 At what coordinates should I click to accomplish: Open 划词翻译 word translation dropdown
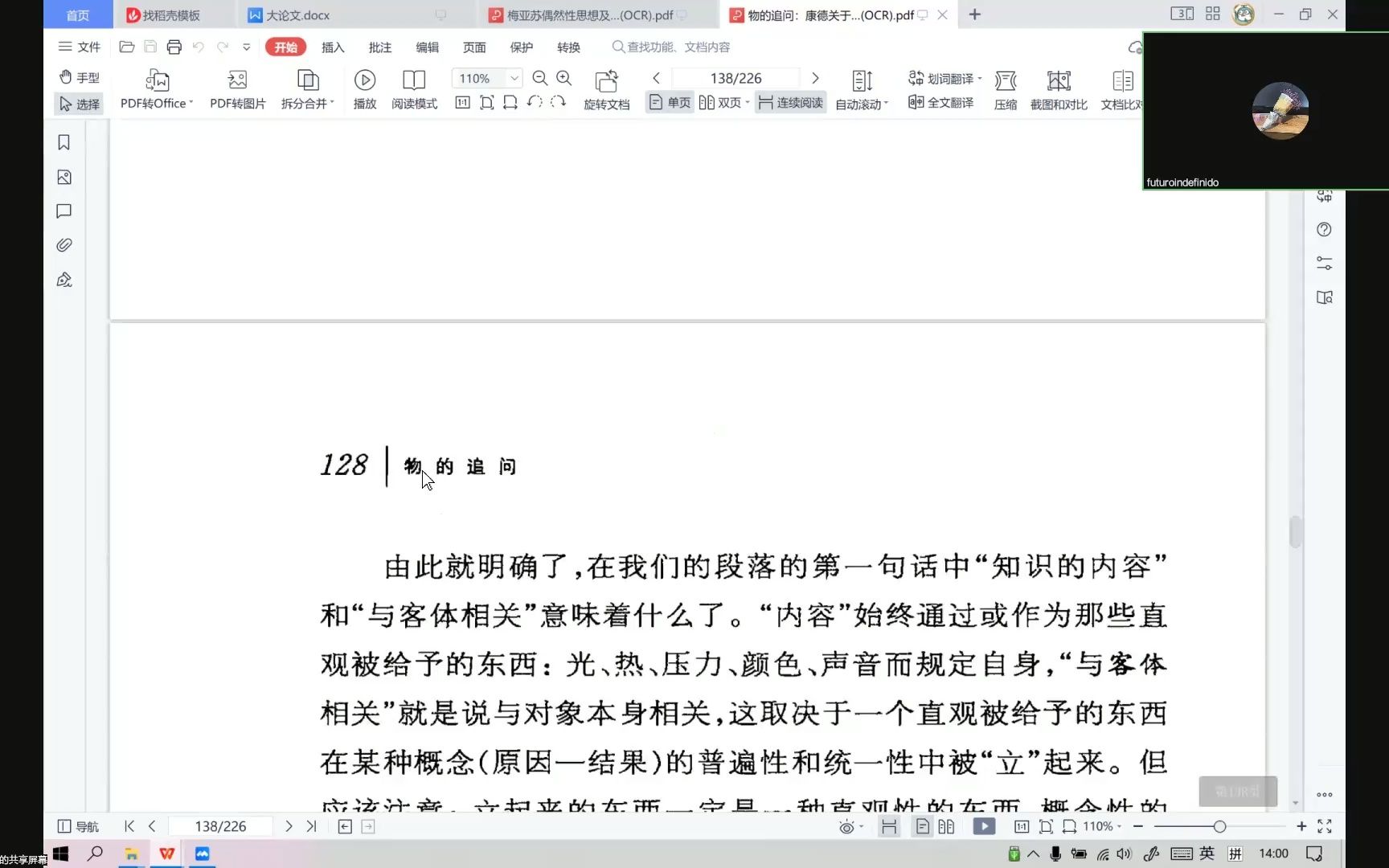point(945,78)
